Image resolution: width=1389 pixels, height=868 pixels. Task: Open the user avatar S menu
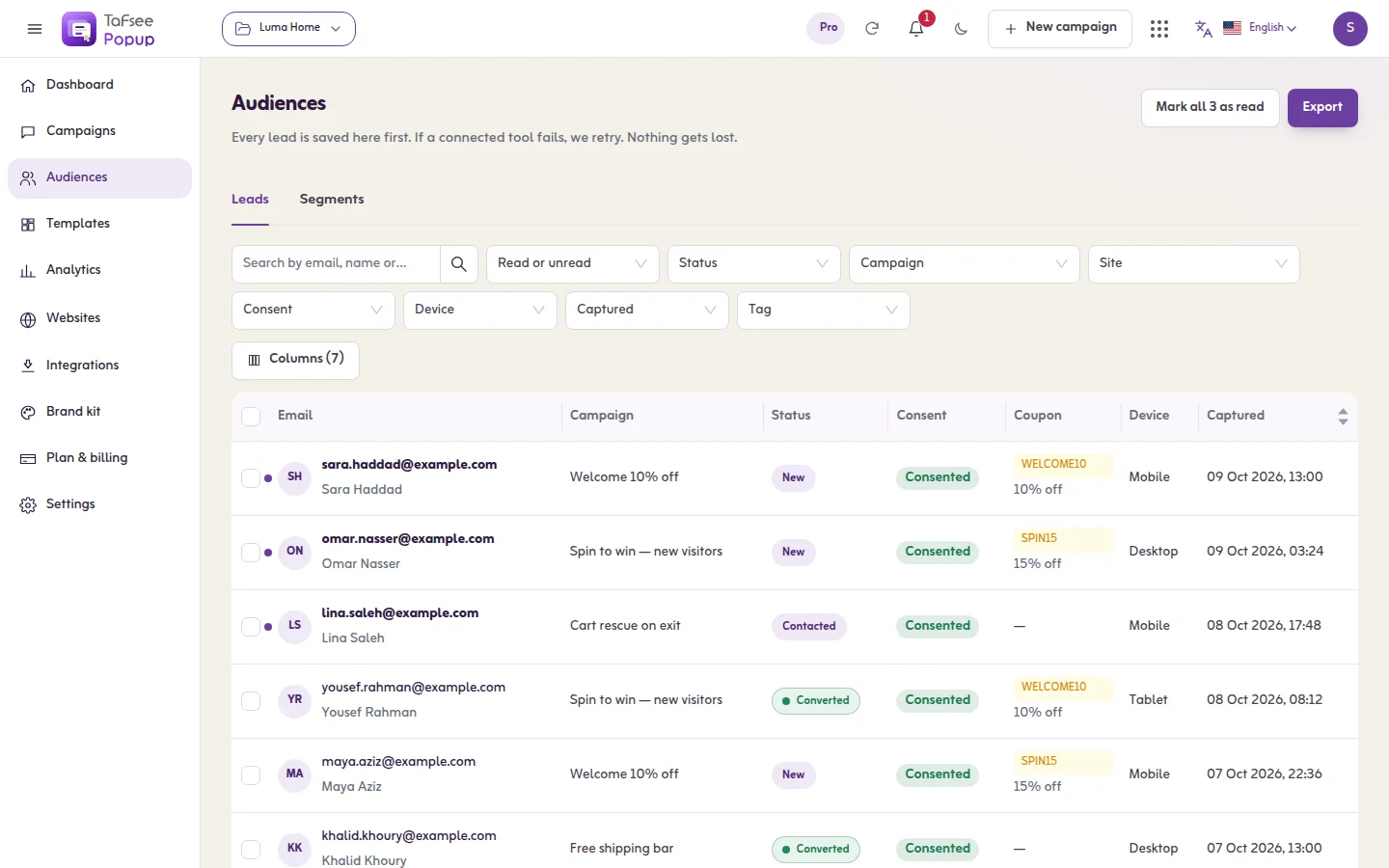(1350, 29)
